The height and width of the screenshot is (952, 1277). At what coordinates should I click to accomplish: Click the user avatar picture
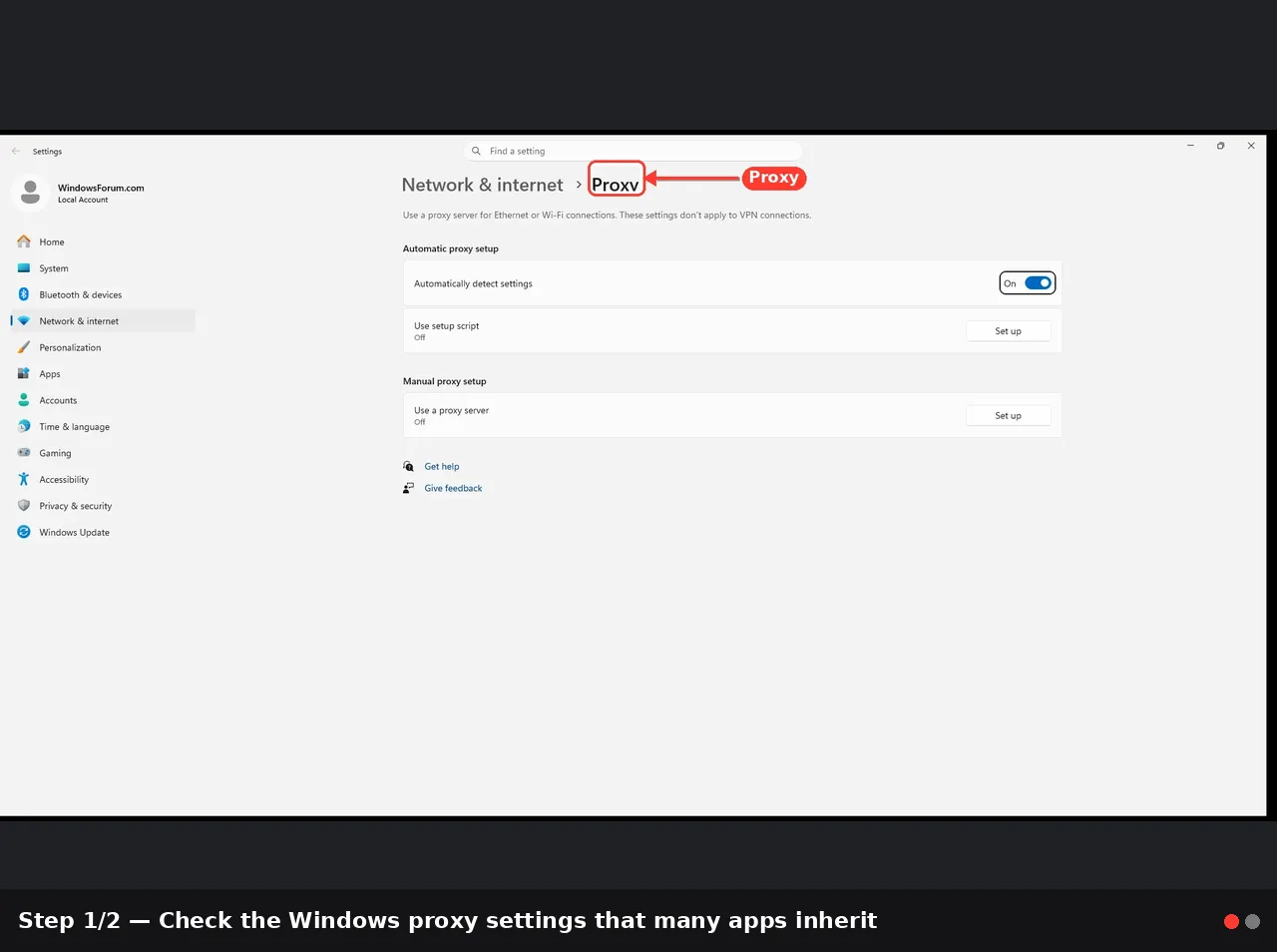coord(31,192)
